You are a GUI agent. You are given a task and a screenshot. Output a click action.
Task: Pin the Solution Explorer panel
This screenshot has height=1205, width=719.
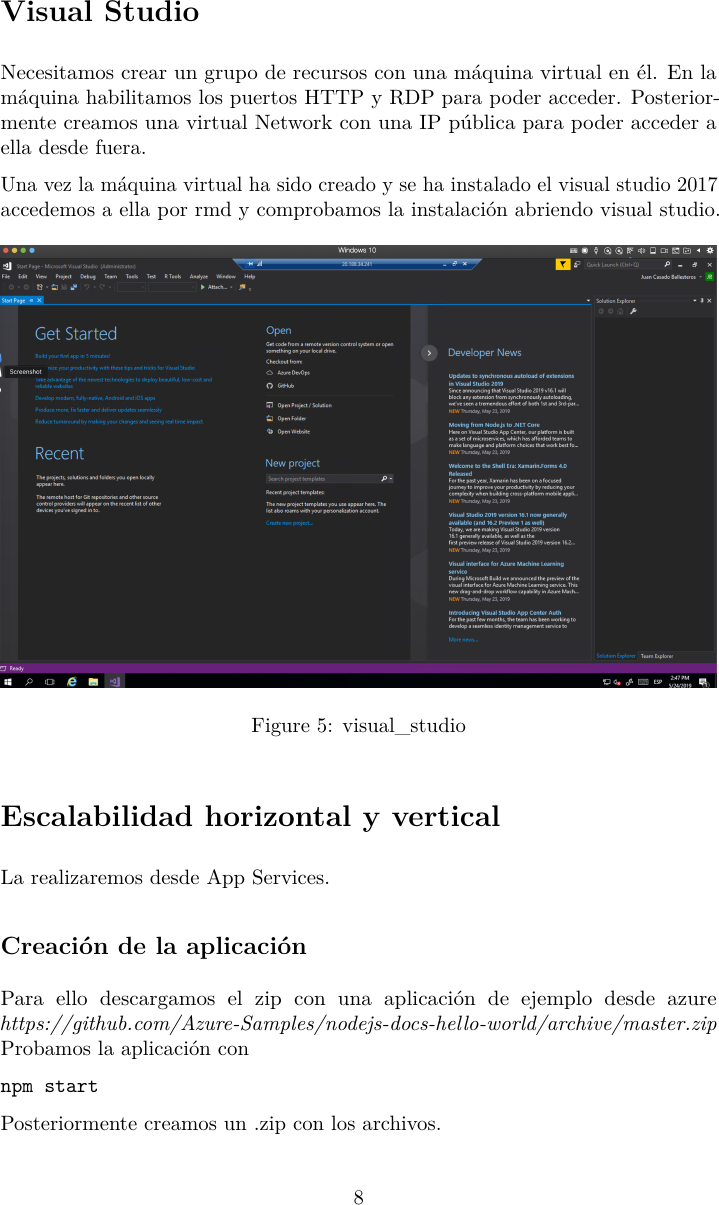pos(702,300)
